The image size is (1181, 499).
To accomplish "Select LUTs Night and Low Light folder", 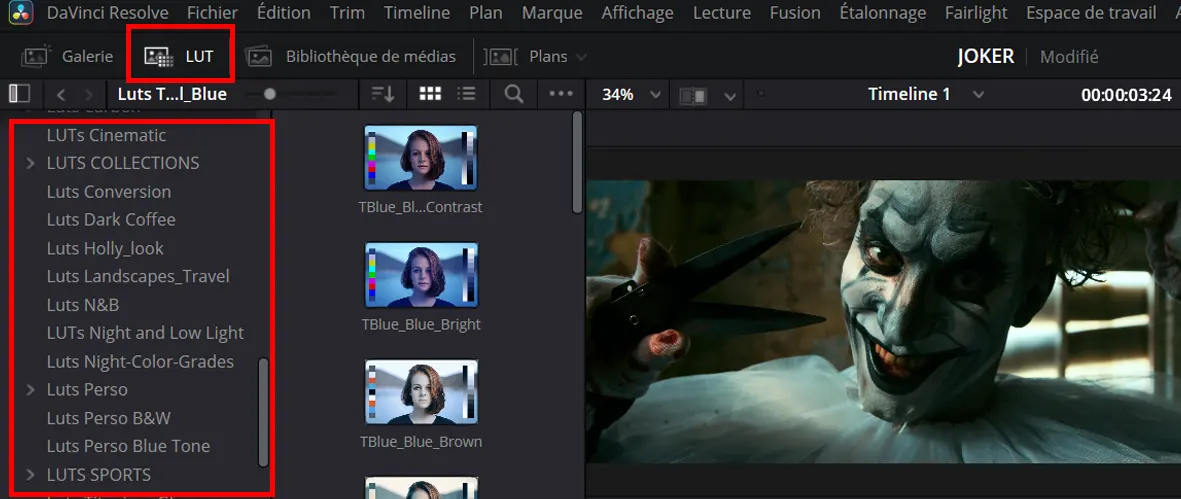I will point(145,333).
